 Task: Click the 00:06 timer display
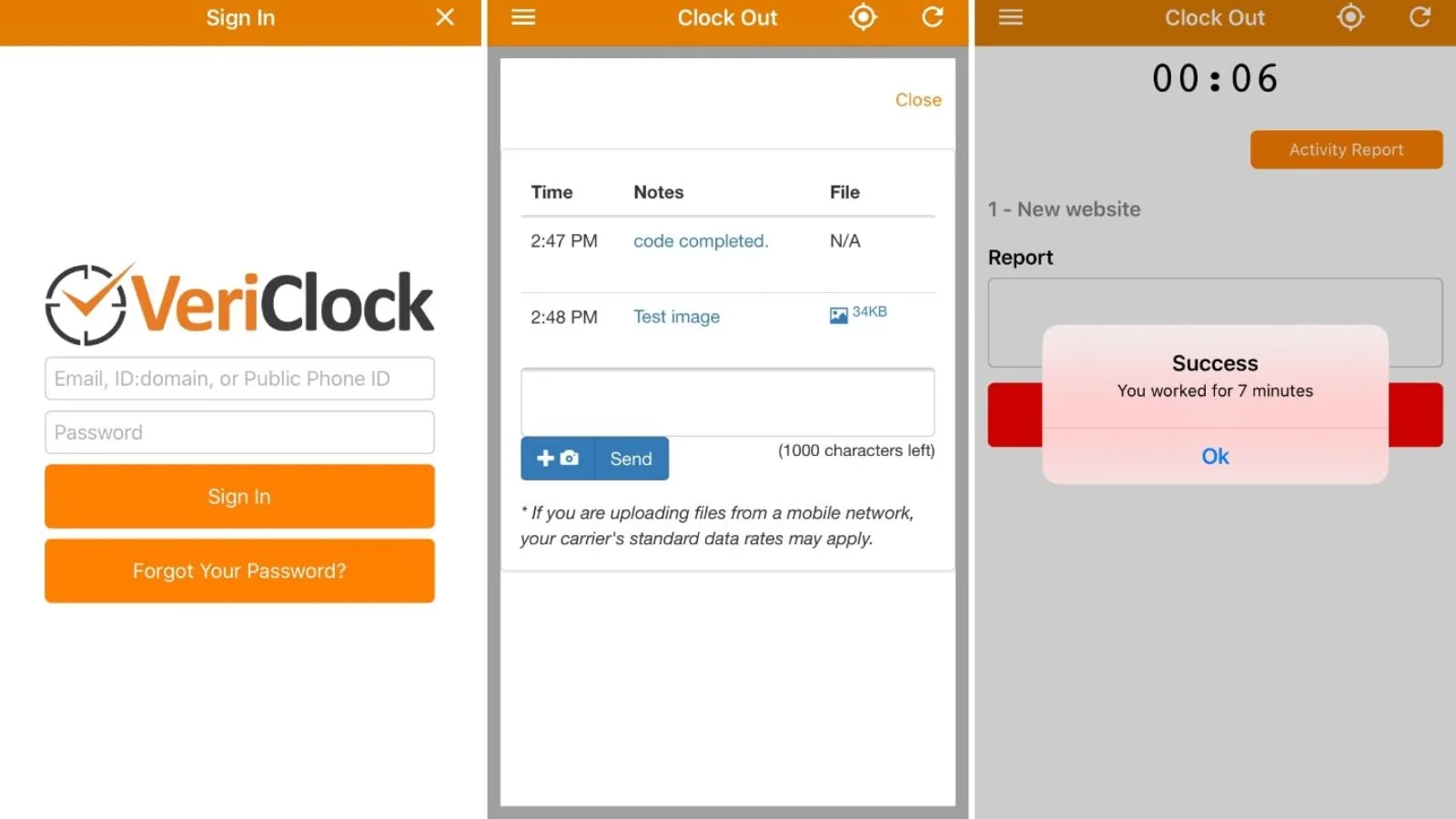click(1215, 78)
